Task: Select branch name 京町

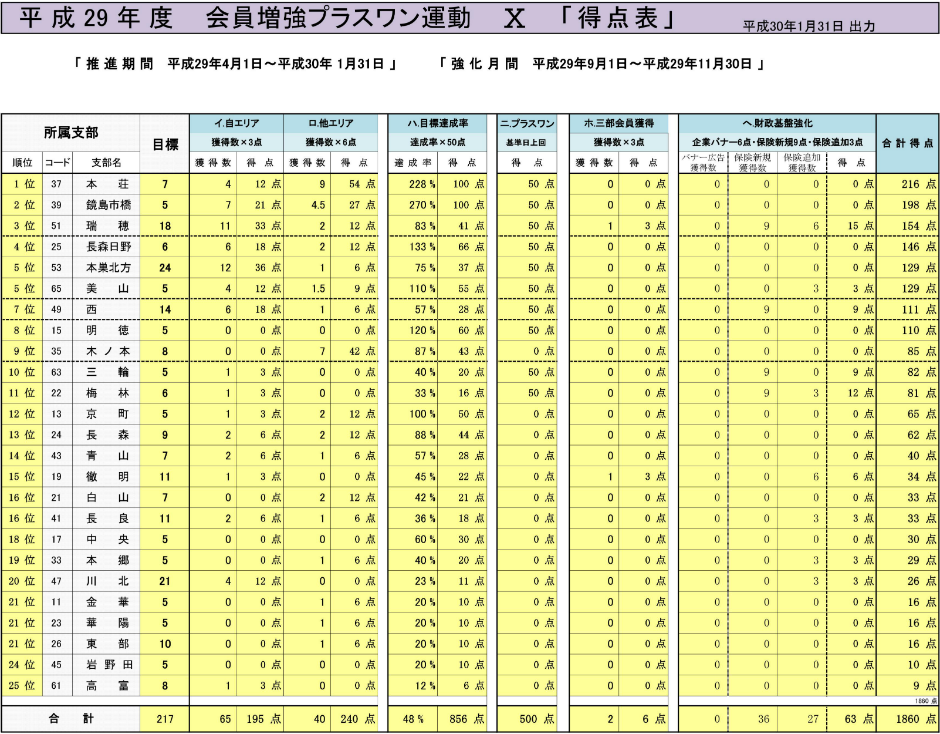Action: 107,414
